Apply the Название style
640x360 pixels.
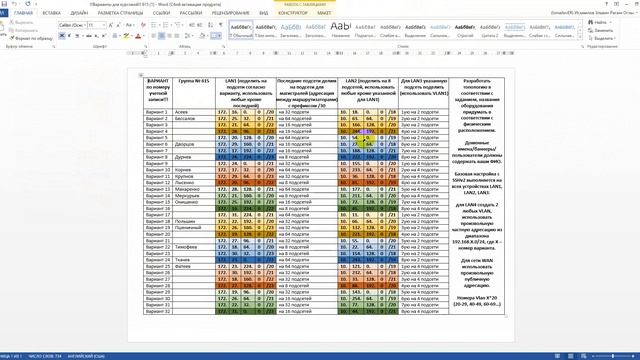click(x=340, y=30)
